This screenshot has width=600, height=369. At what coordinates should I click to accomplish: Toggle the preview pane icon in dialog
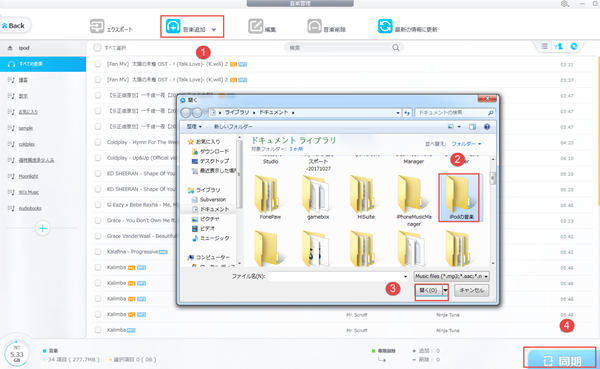pyautogui.click(x=473, y=127)
